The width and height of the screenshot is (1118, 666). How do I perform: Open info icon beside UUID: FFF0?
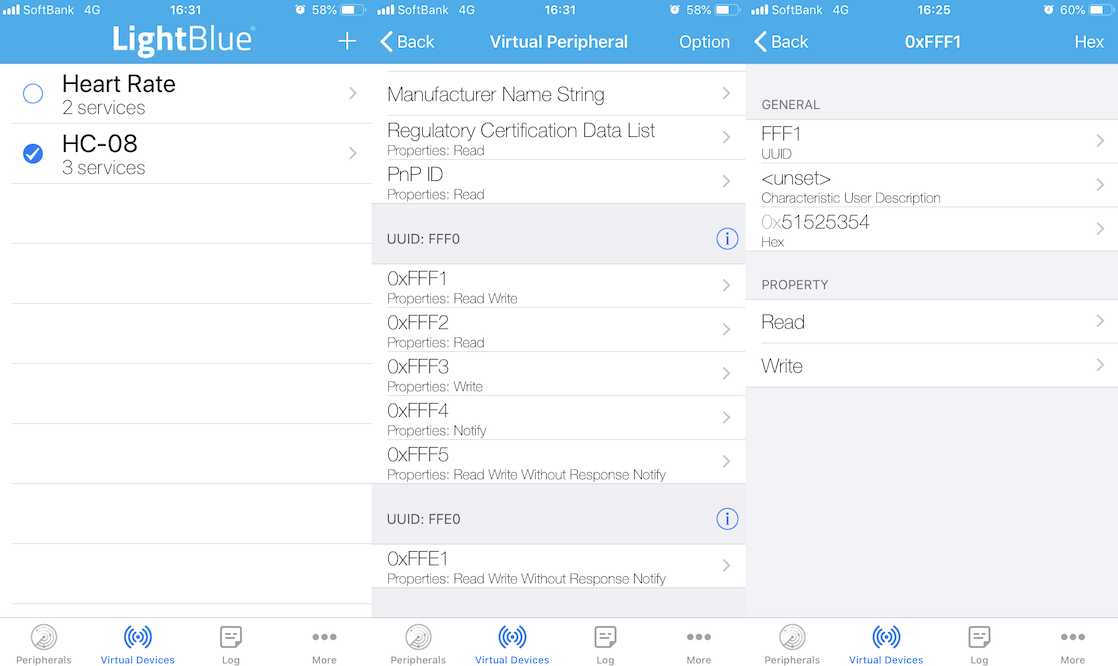tap(727, 239)
